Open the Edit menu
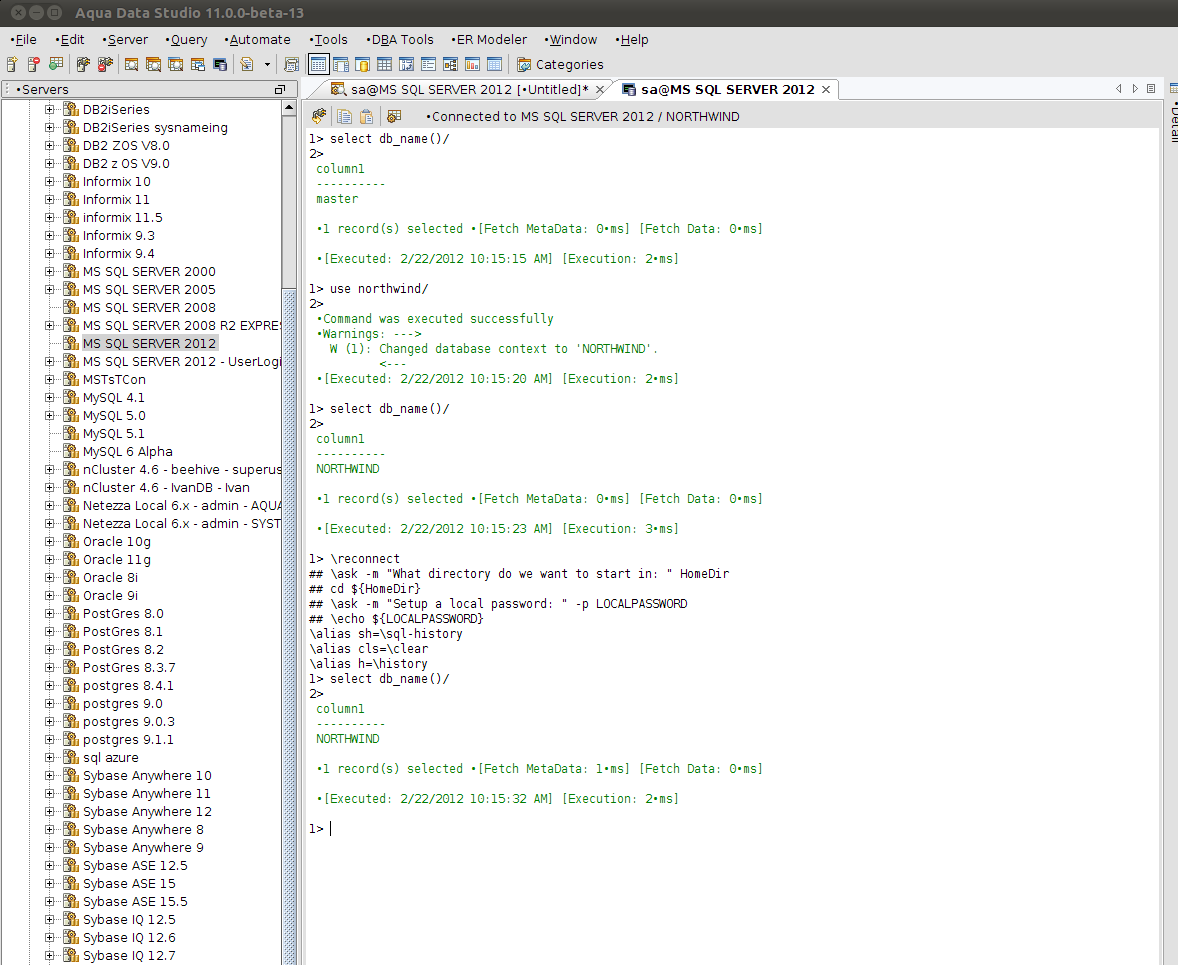Screen dimensions: 1178x965 tap(70, 40)
